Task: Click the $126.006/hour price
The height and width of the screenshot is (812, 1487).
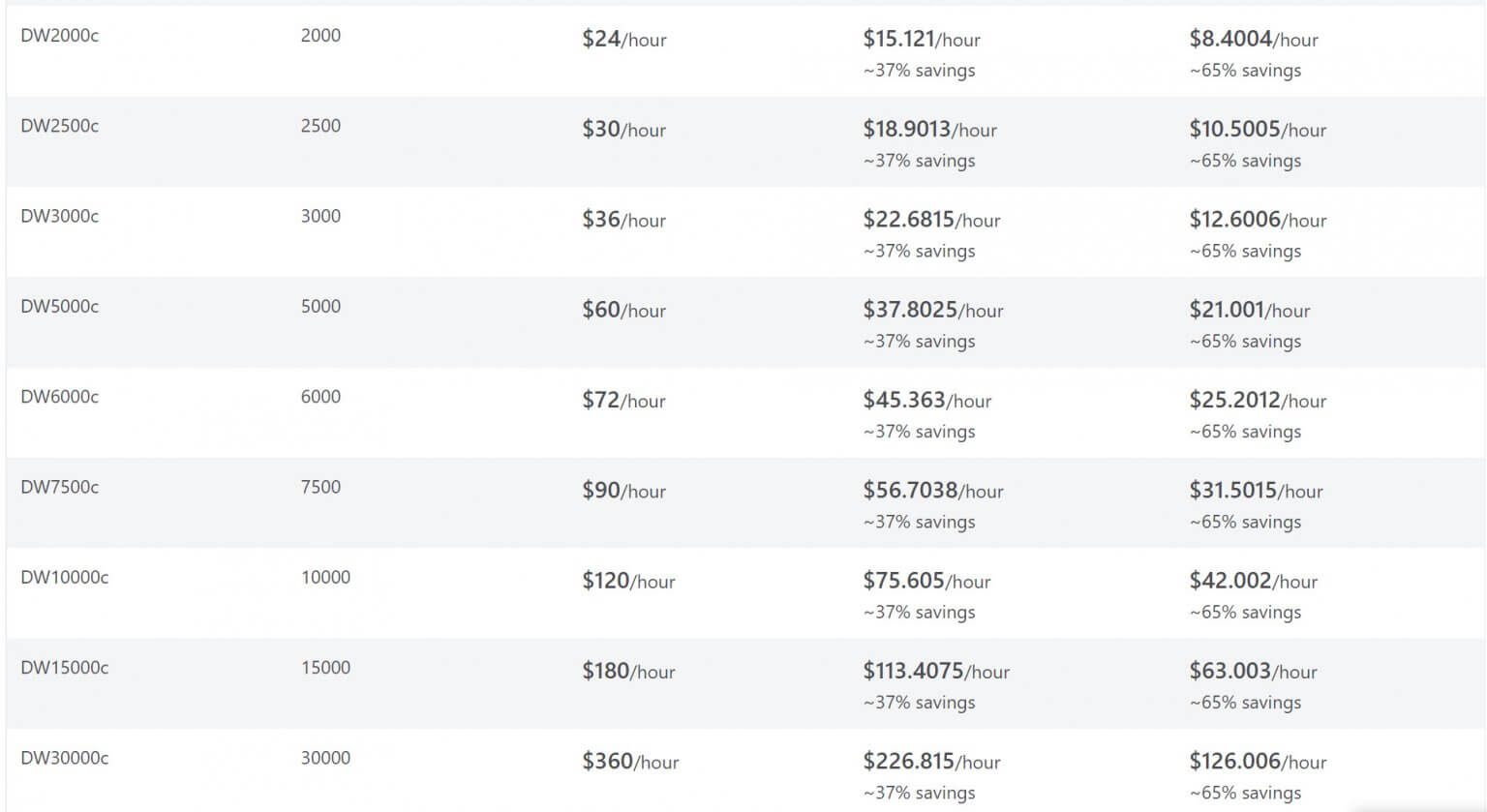Action: (x=1258, y=762)
